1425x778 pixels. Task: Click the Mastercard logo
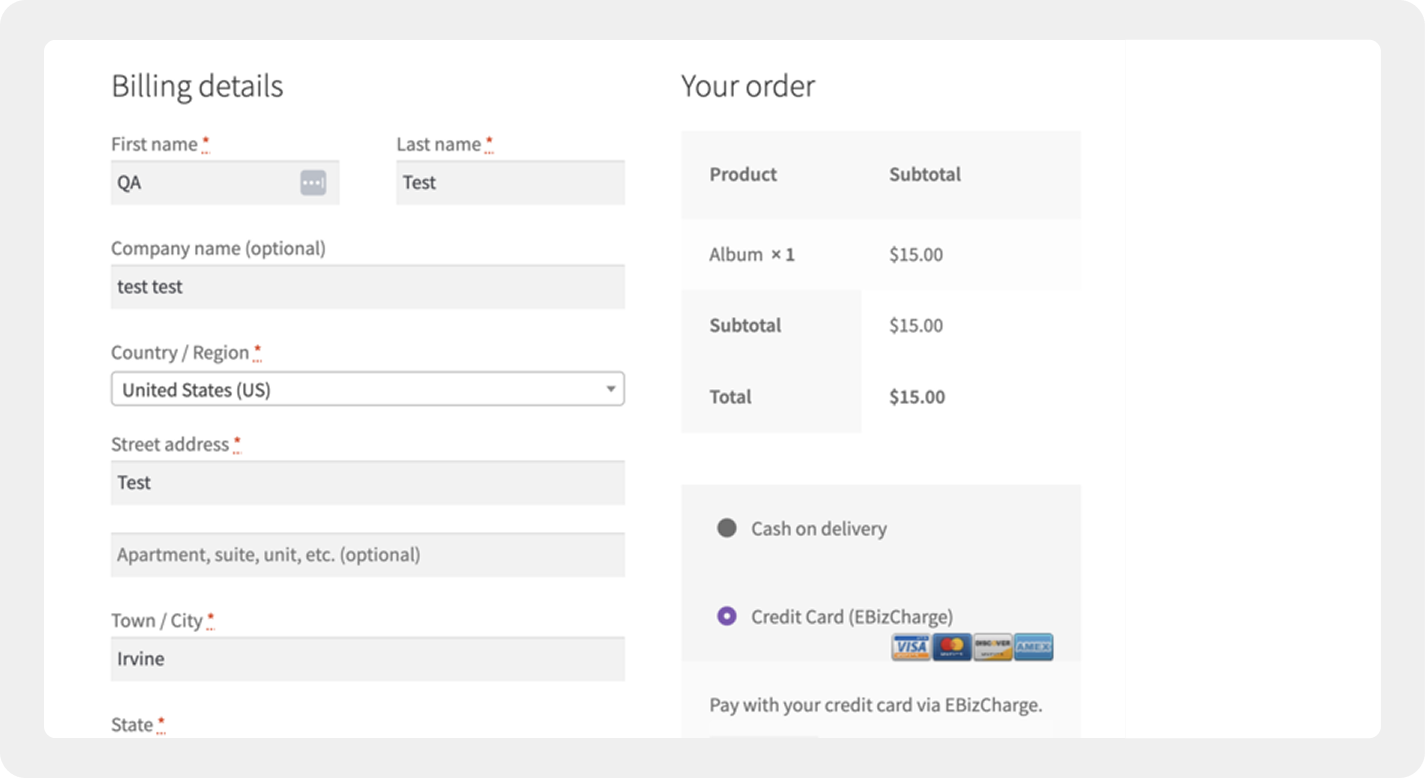click(952, 647)
